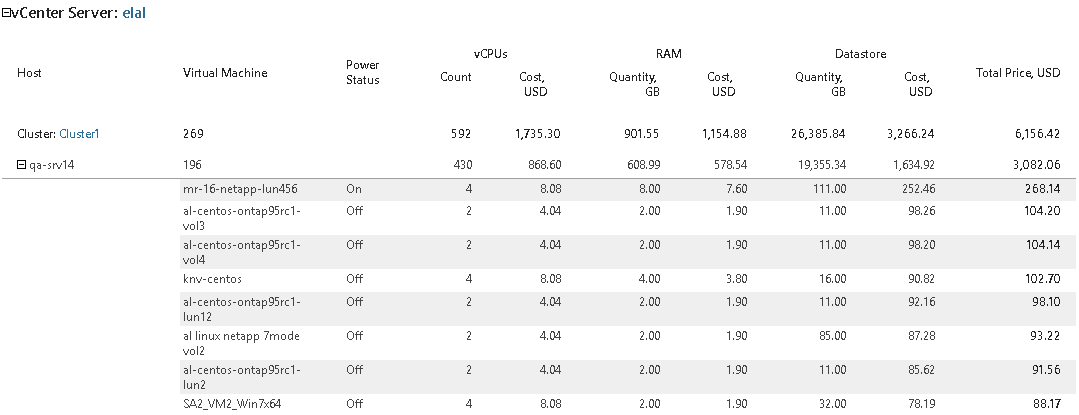Screen dimensions: 1079x415
Task: Collapse the vCenter Server elal section
Action: [x=6, y=13]
